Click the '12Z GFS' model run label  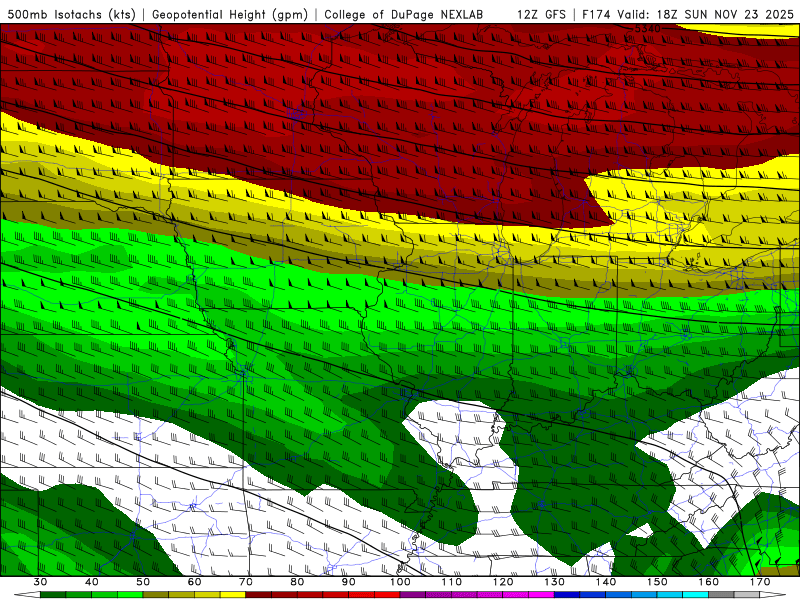coord(541,15)
